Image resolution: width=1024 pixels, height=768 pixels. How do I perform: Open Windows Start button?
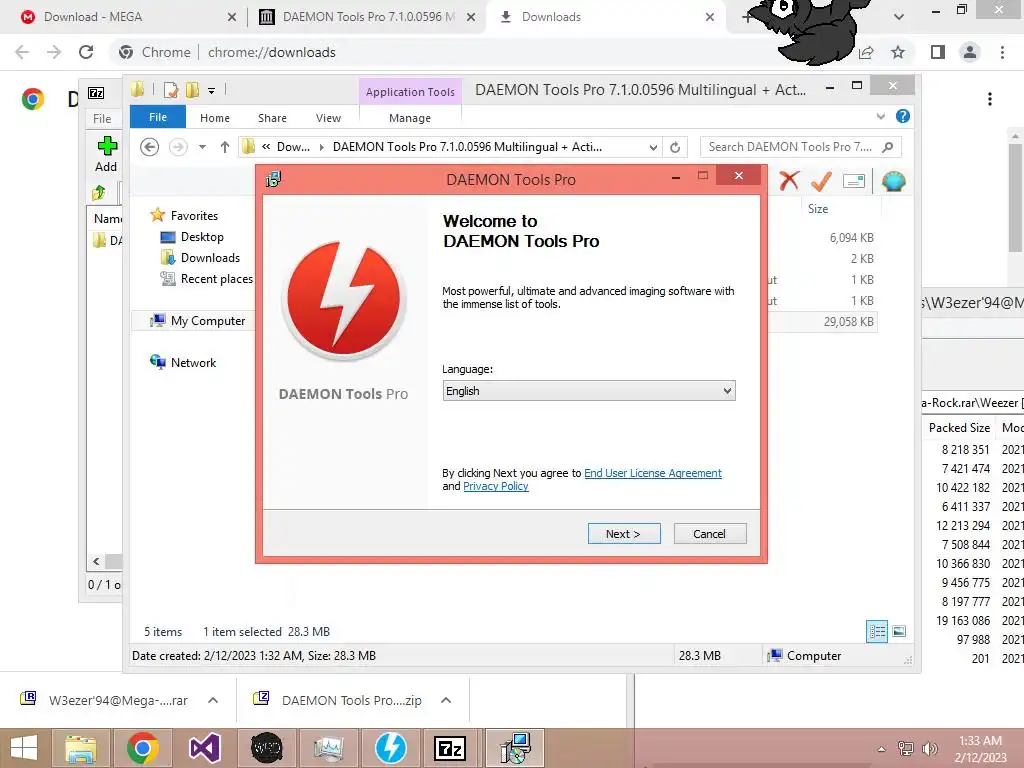[24, 748]
